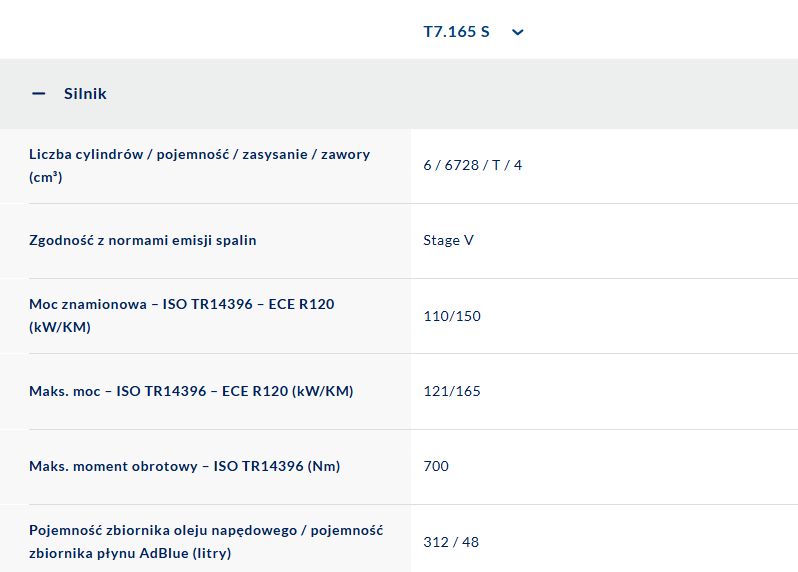Click the (cm³) unit text
The width and height of the screenshot is (798, 572).
coord(46,177)
